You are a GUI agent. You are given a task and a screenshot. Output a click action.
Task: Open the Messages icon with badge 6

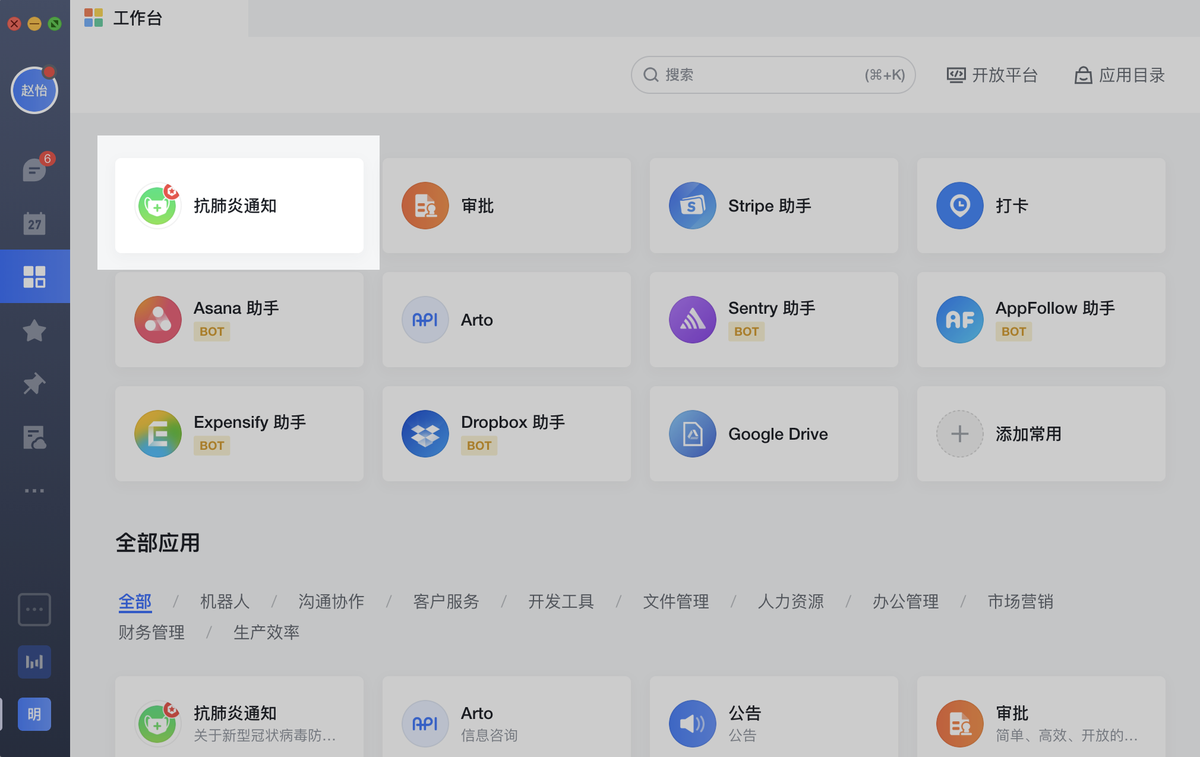(x=34, y=169)
